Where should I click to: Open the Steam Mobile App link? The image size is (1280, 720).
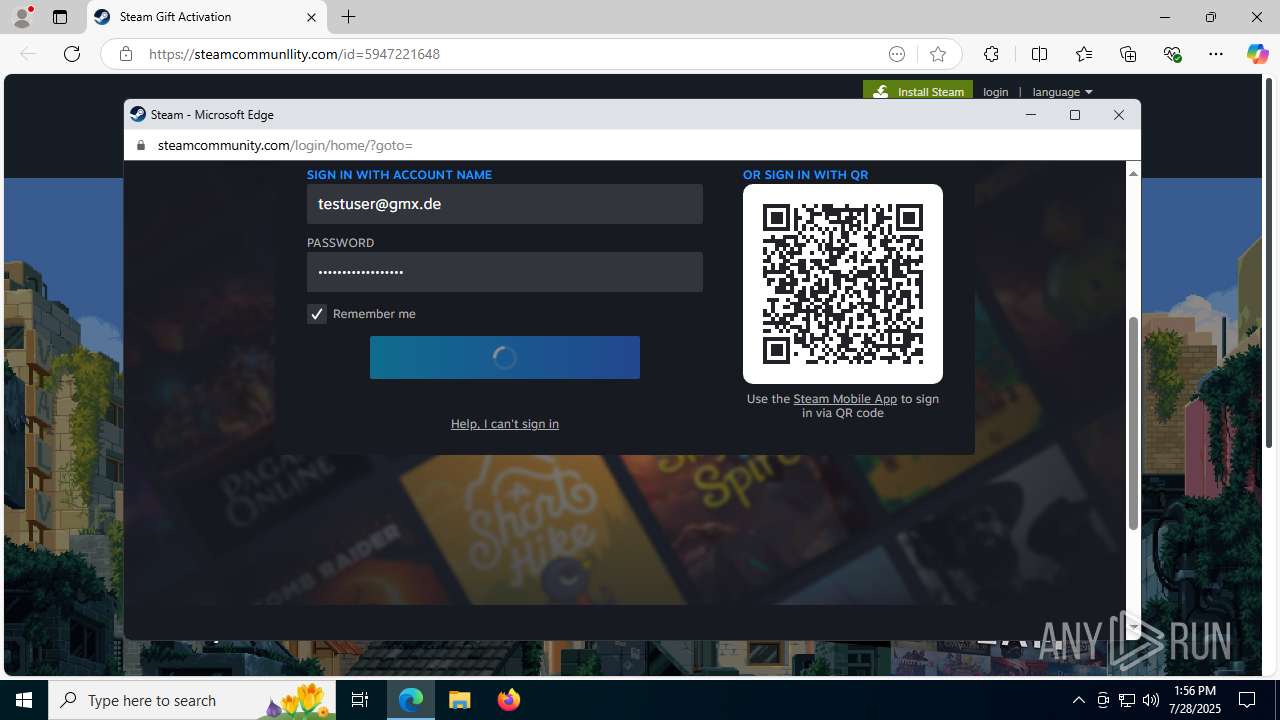coord(845,399)
